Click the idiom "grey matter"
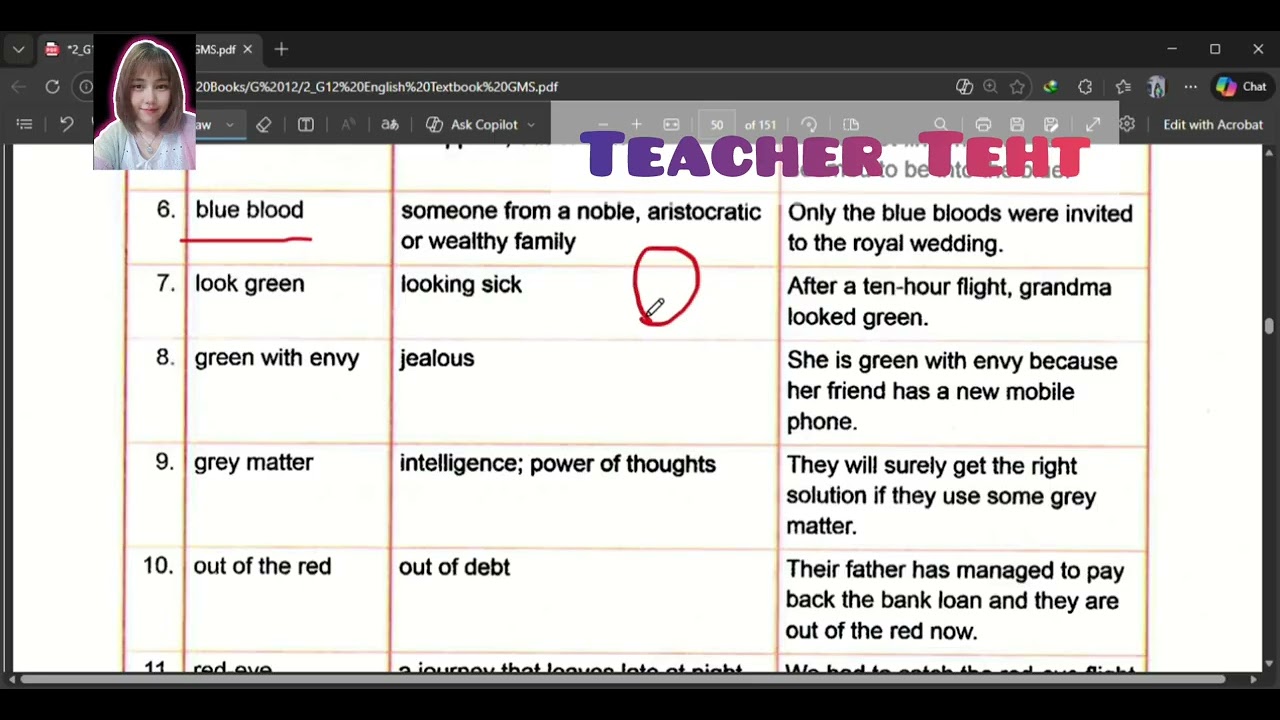The image size is (1280, 720). 253,462
